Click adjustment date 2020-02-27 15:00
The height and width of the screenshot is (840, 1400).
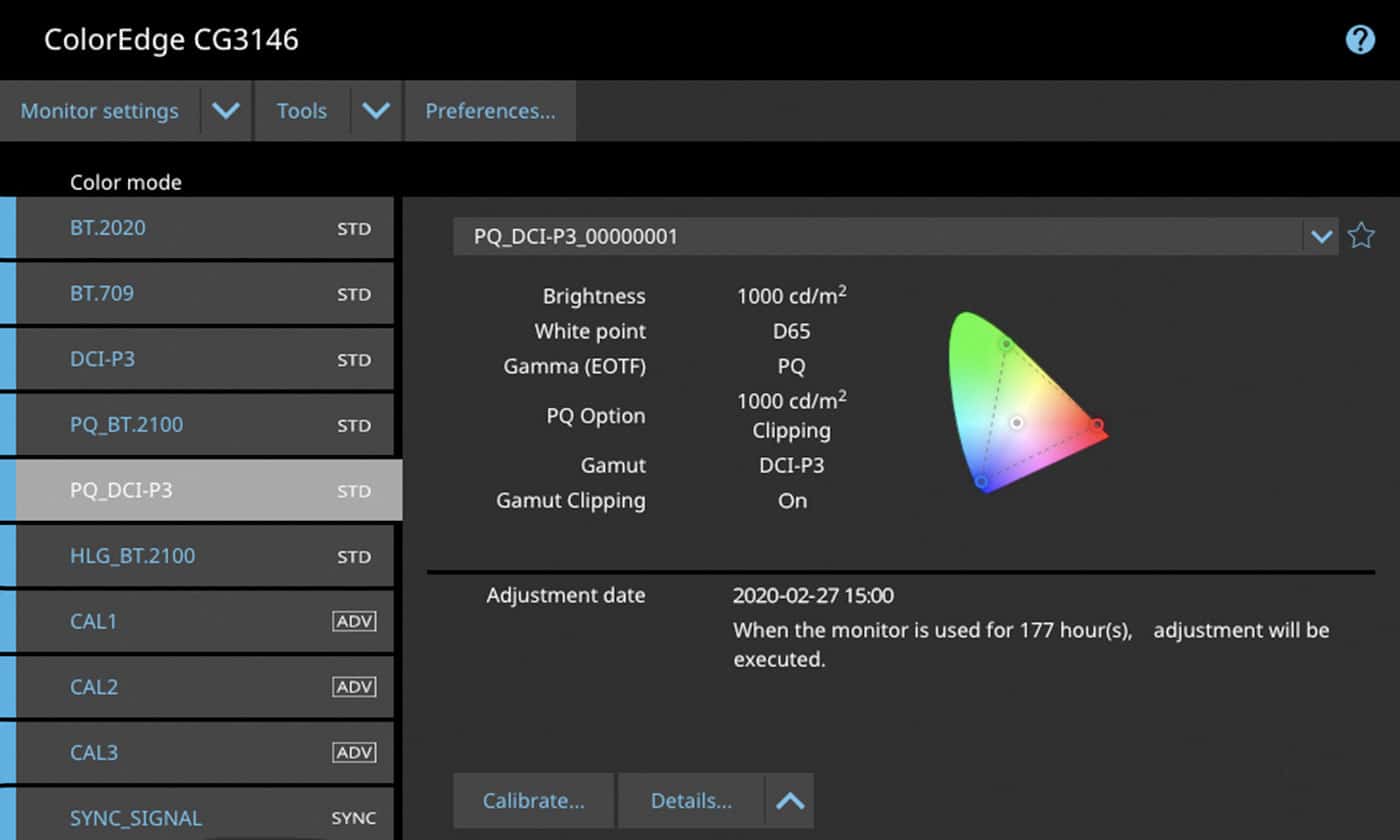[x=813, y=596]
